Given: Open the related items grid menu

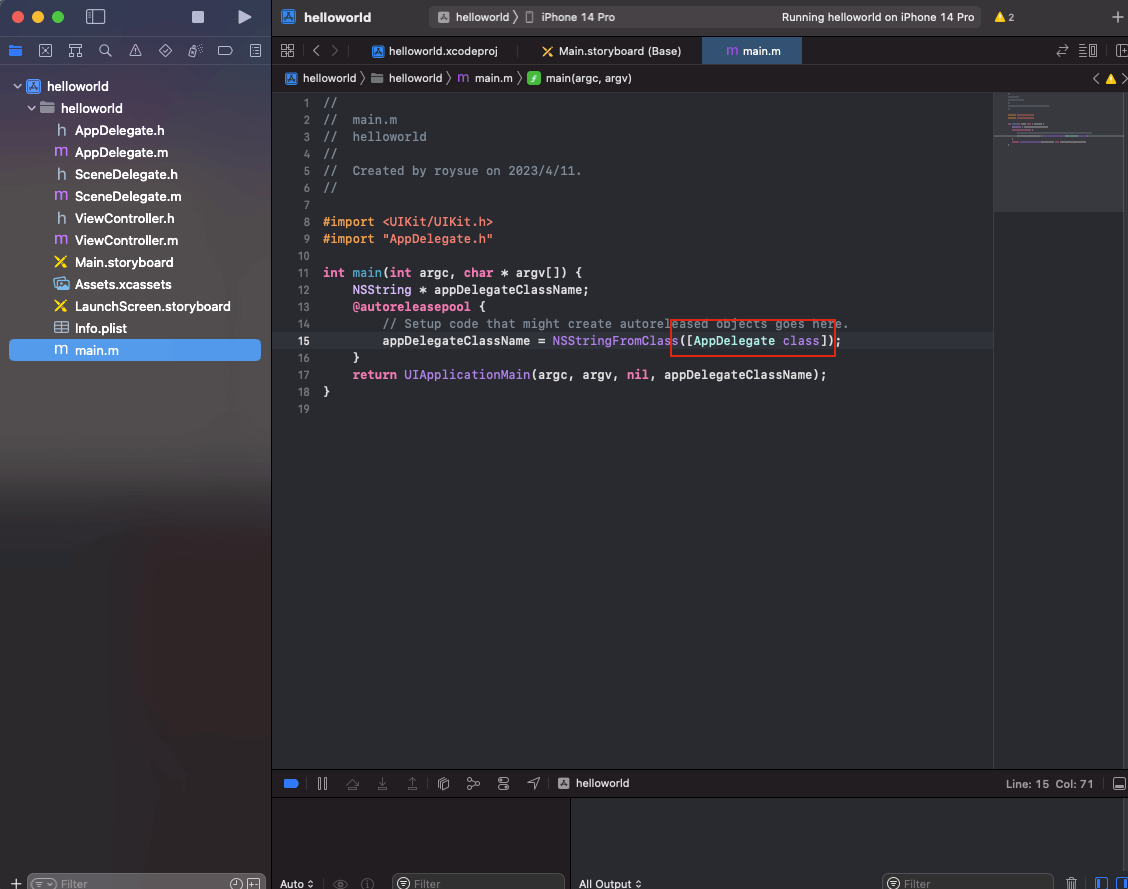Looking at the screenshot, I should 288,50.
